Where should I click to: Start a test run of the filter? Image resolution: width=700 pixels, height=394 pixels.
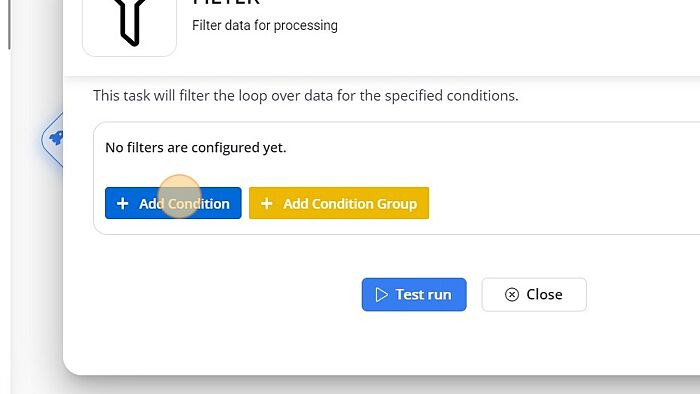click(414, 294)
